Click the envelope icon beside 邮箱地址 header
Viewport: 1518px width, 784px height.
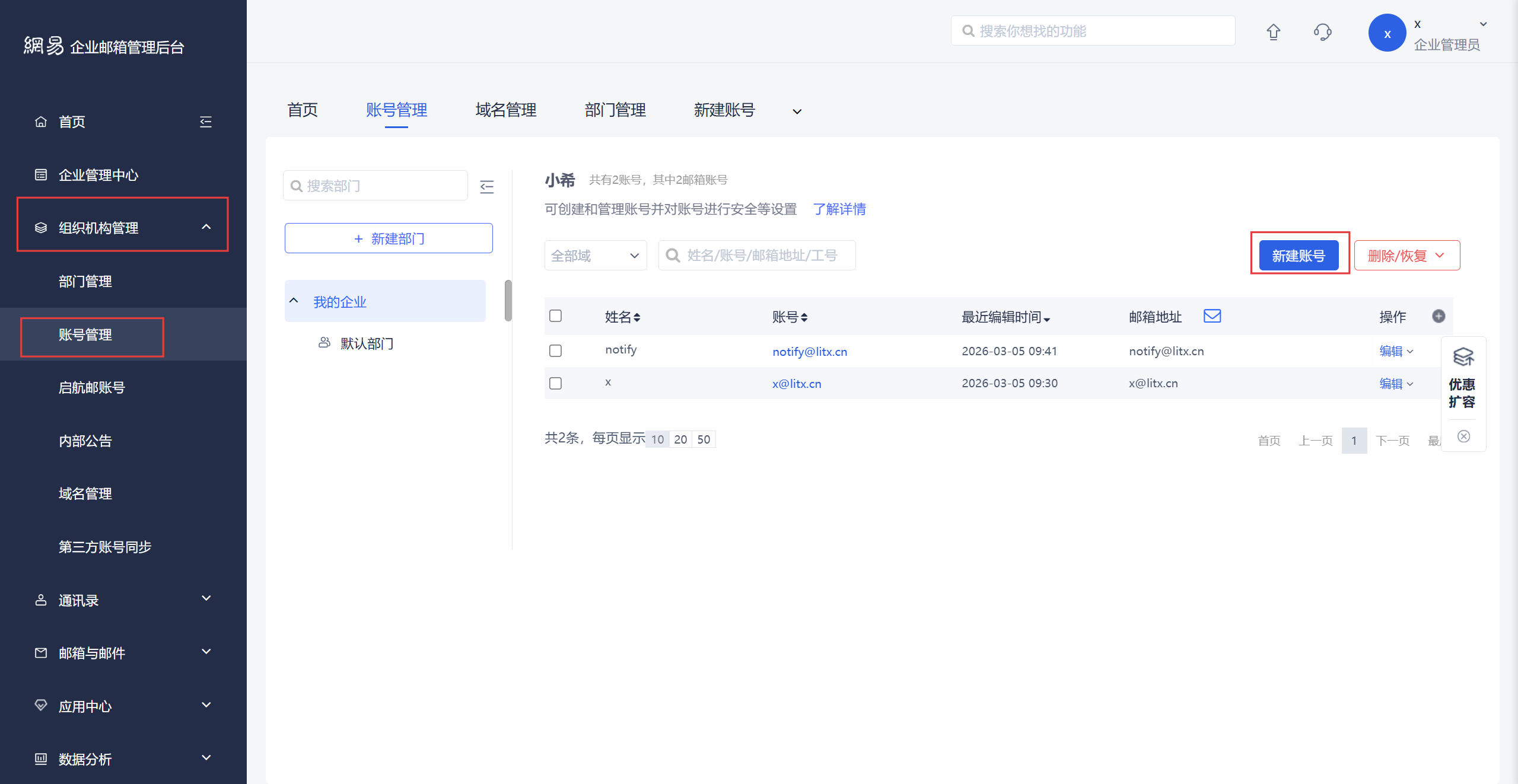pos(1212,316)
